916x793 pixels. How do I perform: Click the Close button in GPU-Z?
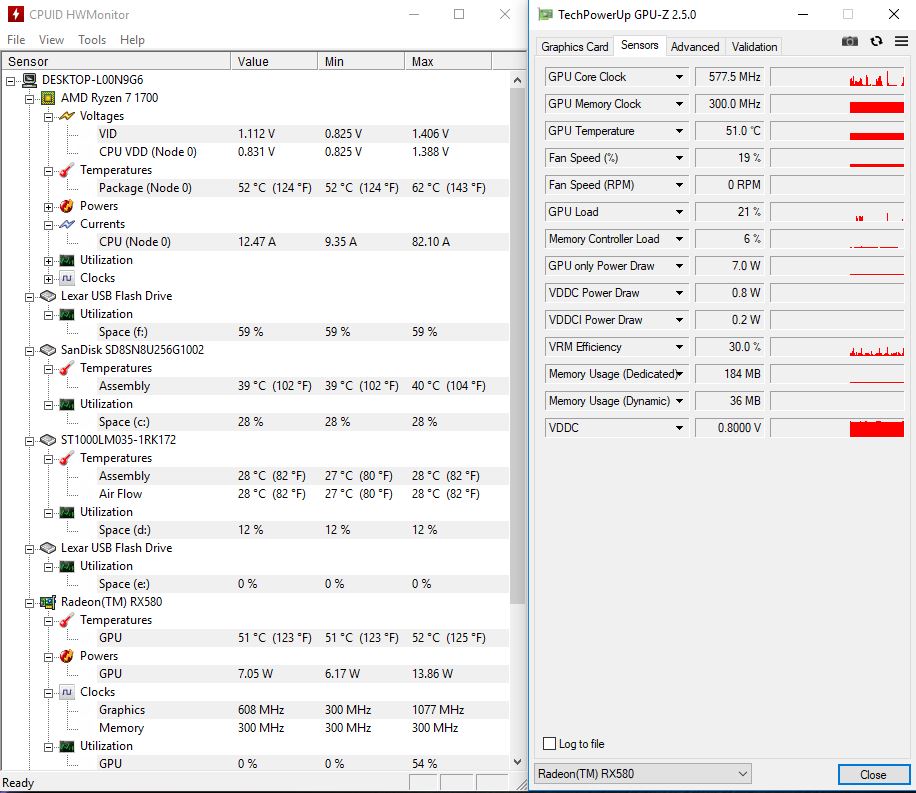click(x=873, y=774)
